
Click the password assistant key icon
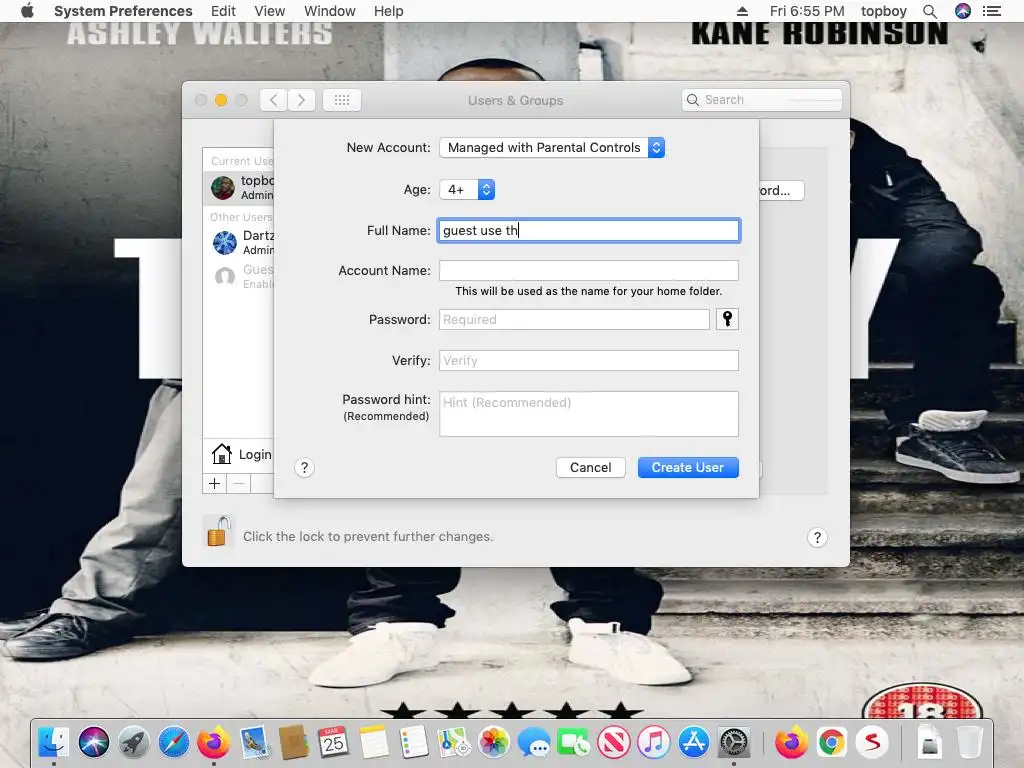click(728, 319)
